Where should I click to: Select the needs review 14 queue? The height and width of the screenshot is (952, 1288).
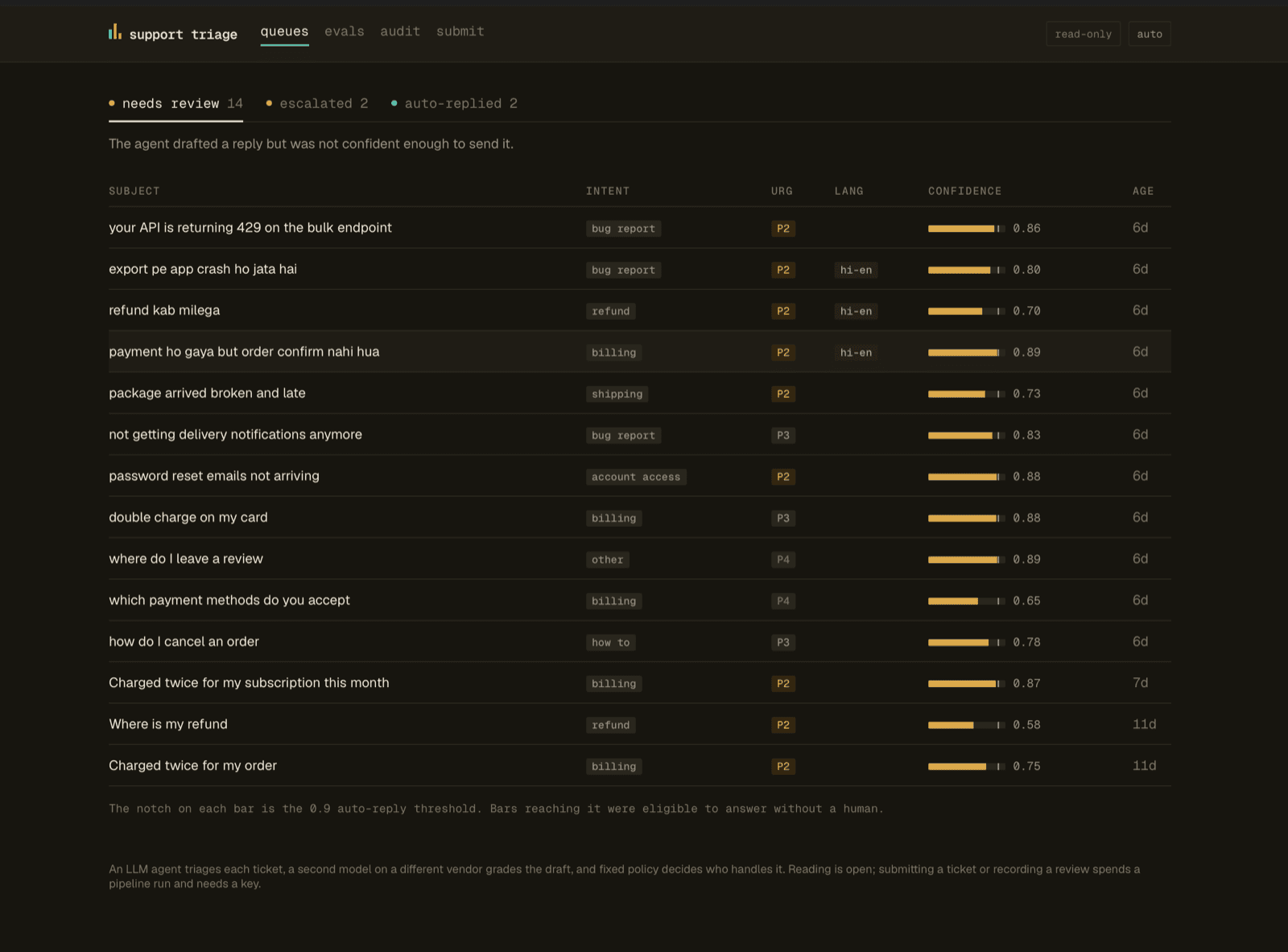pos(175,104)
